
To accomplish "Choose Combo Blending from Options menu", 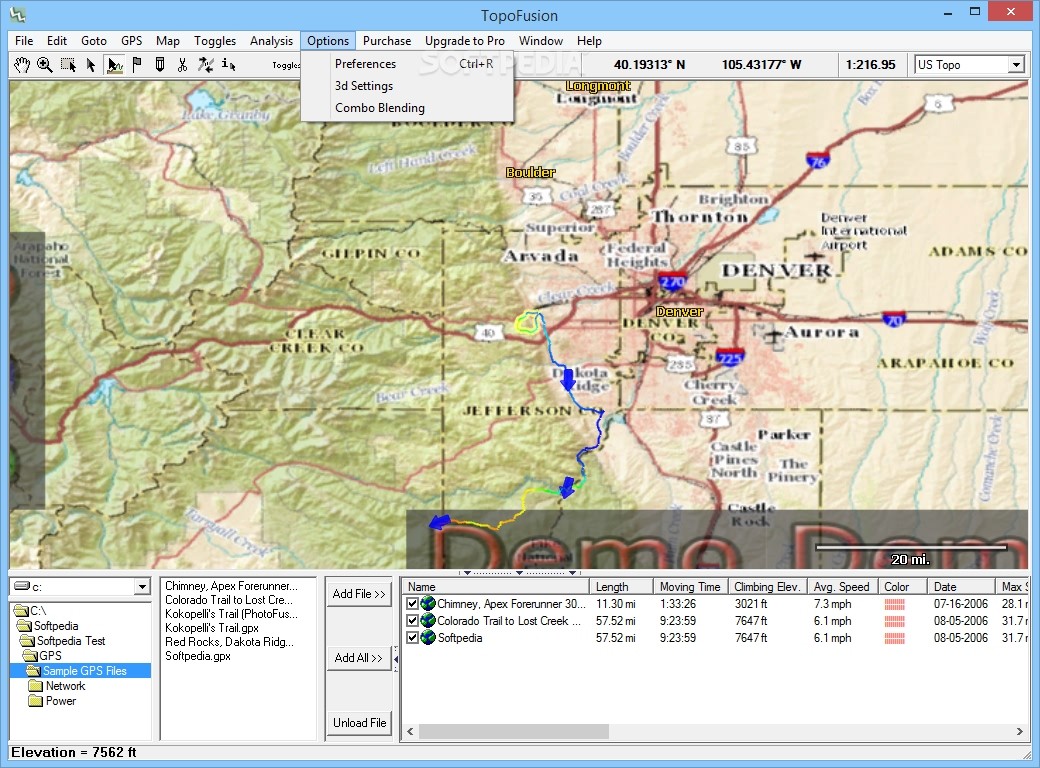I will pos(407,107).
